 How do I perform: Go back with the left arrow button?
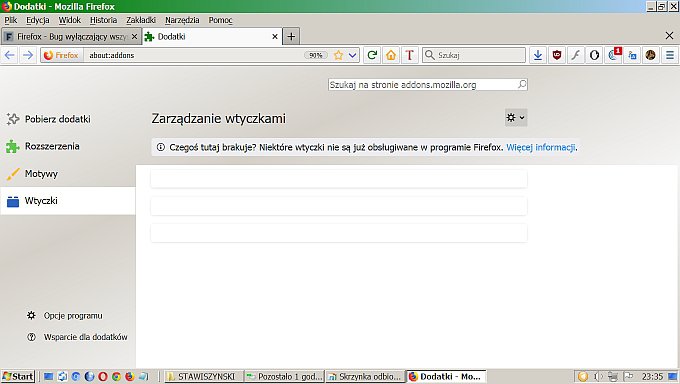(10, 55)
